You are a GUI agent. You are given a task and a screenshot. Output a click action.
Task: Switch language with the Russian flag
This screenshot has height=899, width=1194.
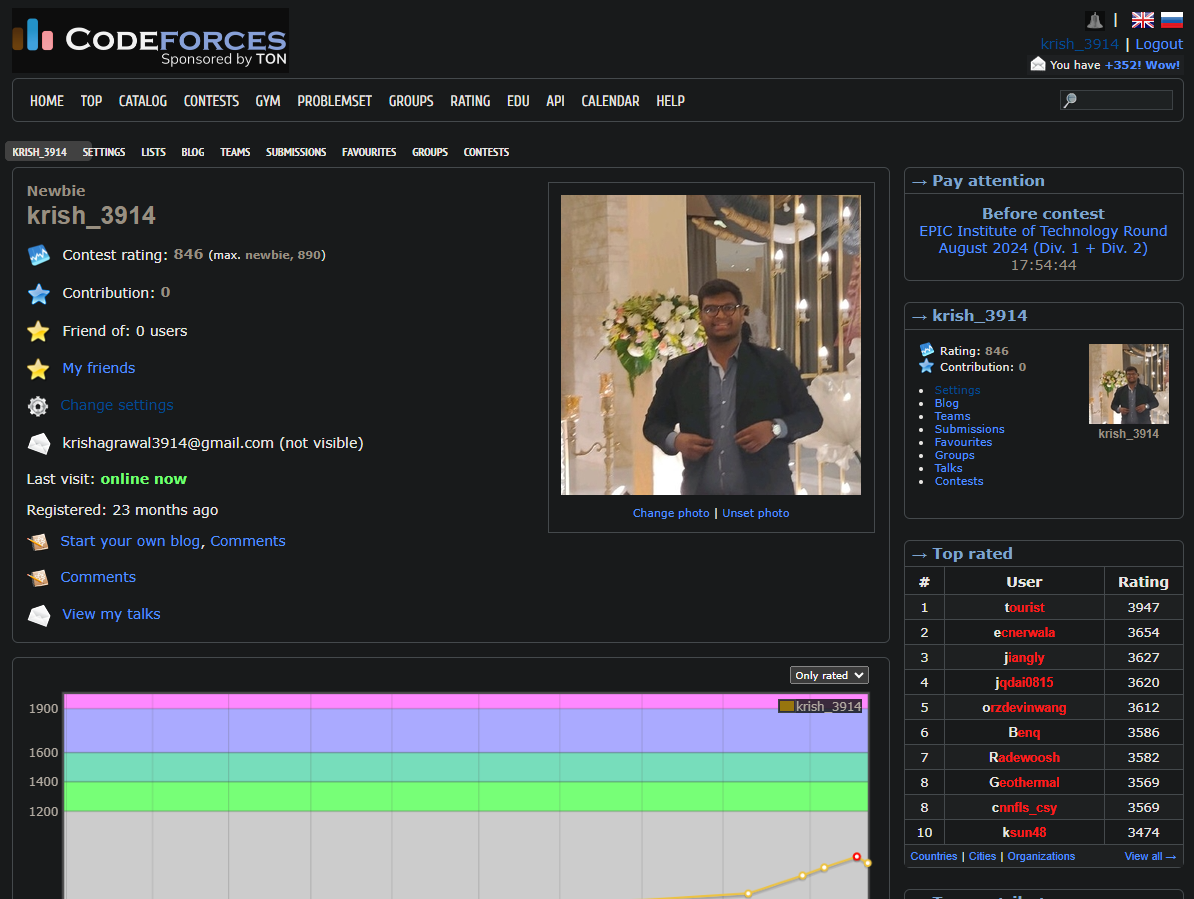click(1171, 20)
